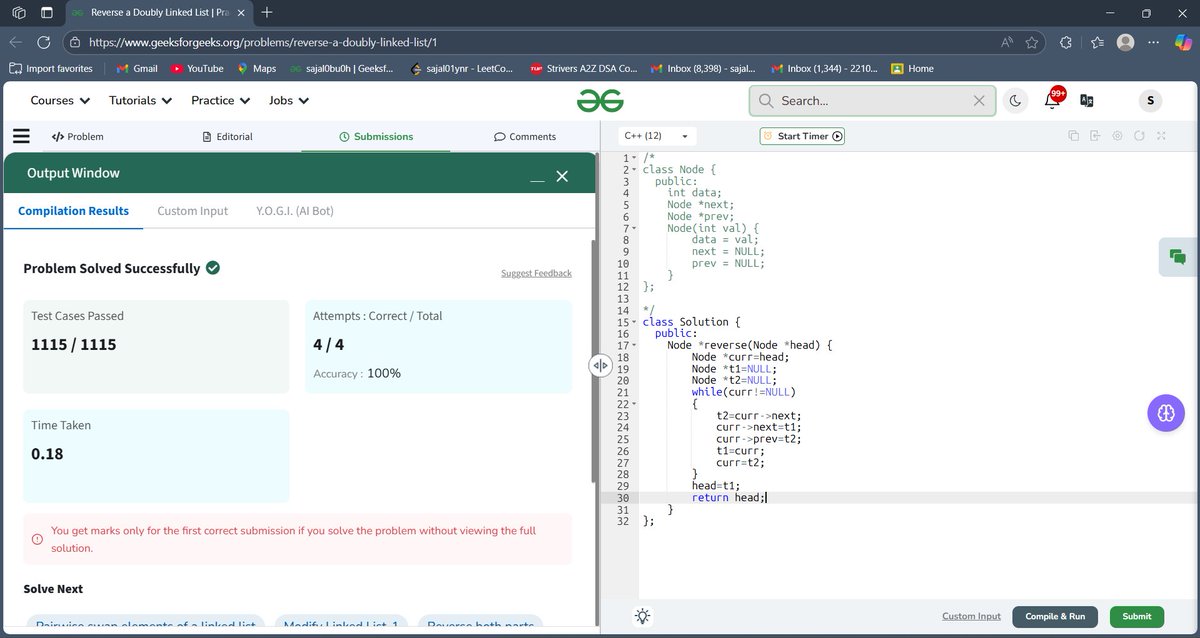Collapse the class Solution fold at line 15
The height and width of the screenshot is (638, 1200).
tap(634, 323)
